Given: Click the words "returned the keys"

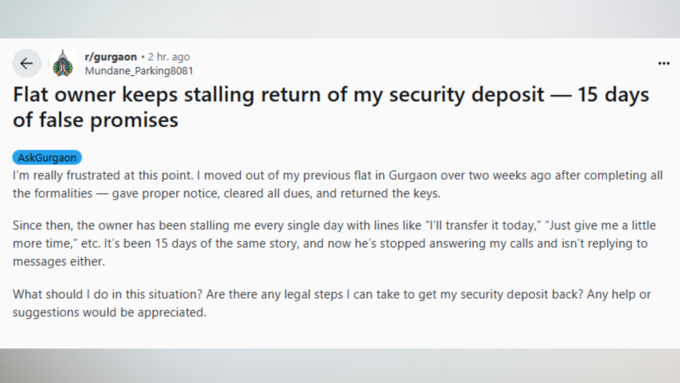Looking at the screenshot, I should (x=389, y=193).
